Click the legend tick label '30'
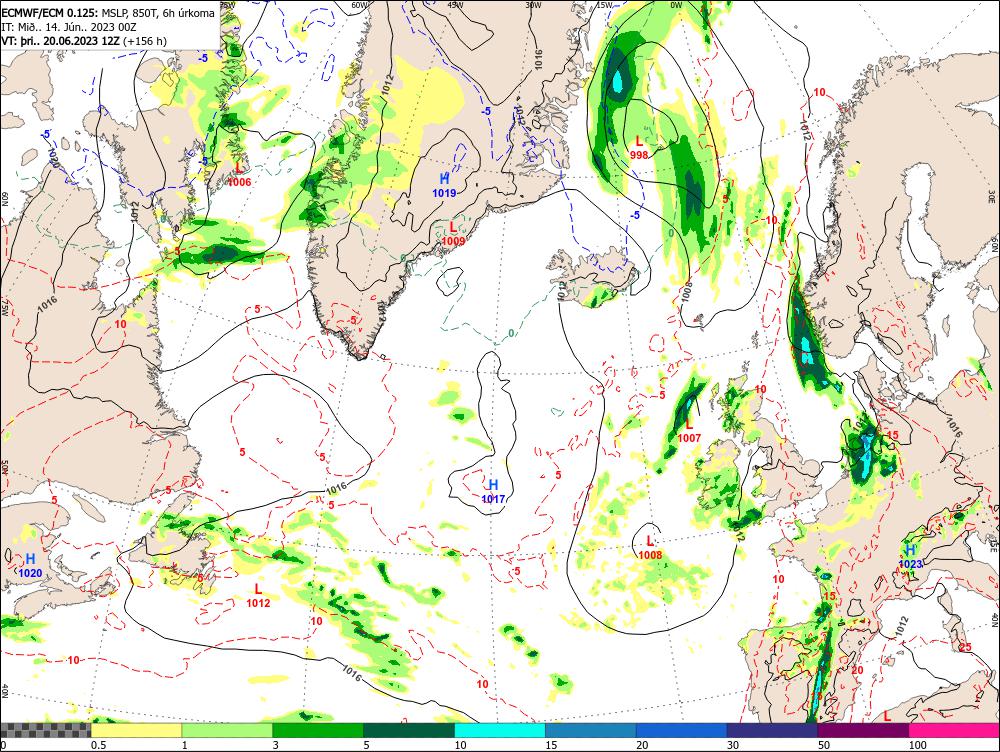 733,745
